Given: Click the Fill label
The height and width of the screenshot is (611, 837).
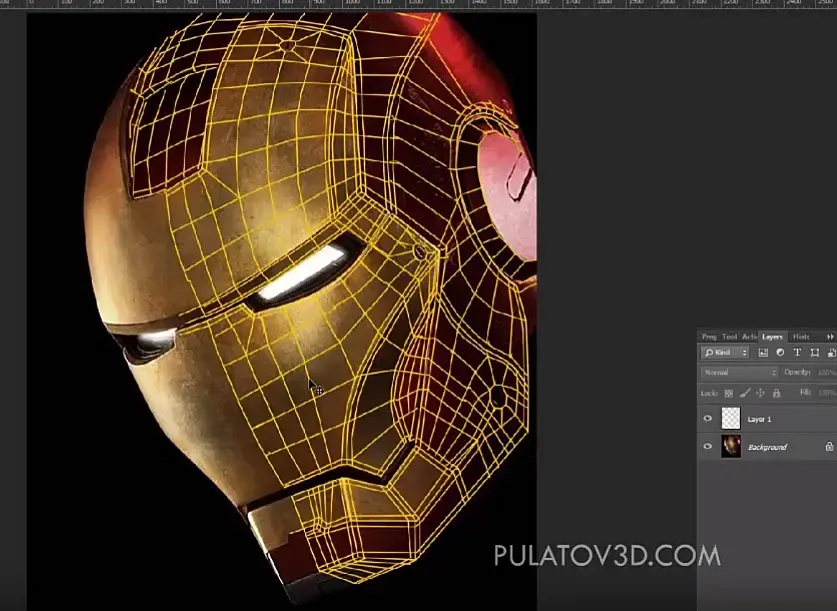Looking at the screenshot, I should (805, 392).
